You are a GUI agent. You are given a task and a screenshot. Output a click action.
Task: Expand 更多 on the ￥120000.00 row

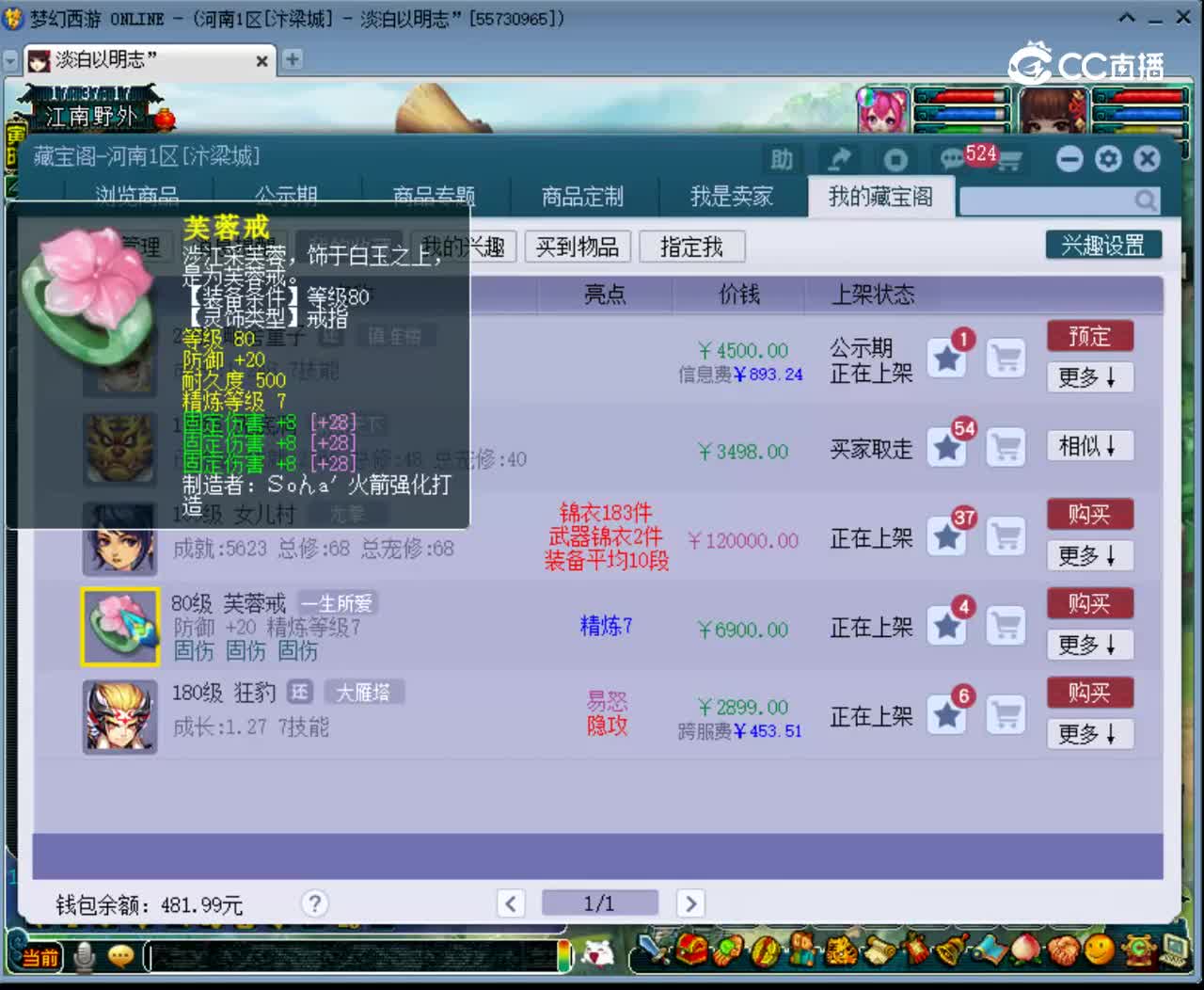coord(1089,556)
